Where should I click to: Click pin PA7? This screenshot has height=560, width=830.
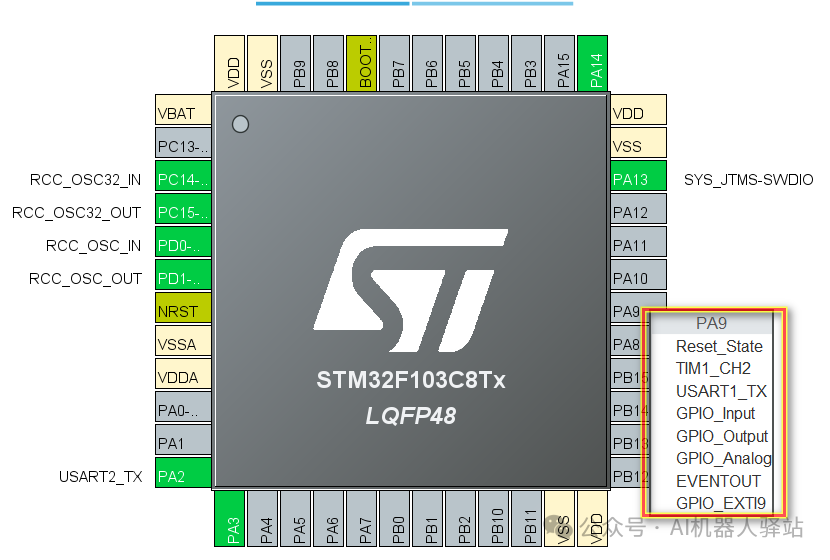point(362,519)
